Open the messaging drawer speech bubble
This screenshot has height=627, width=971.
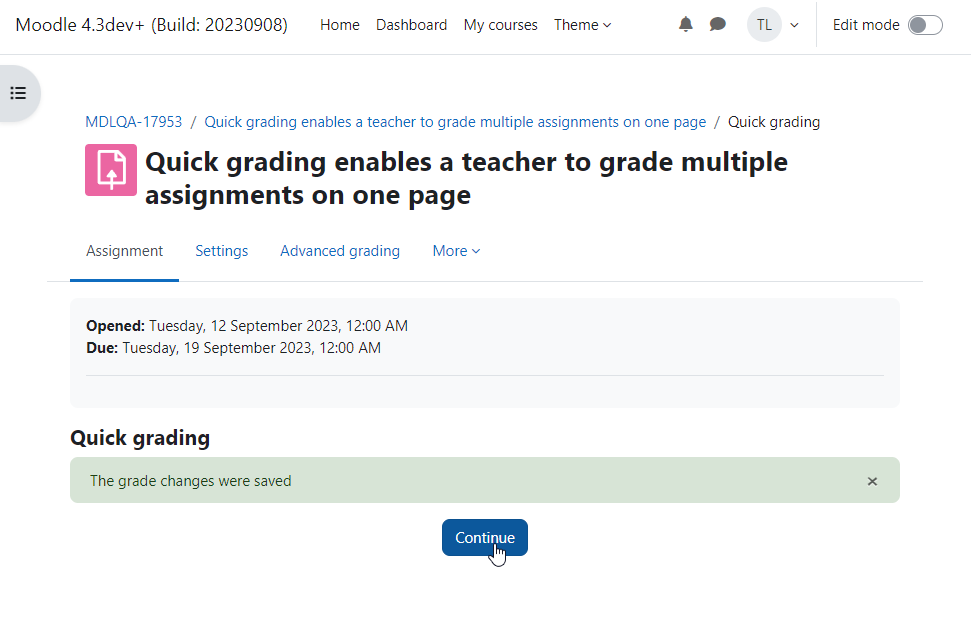pyautogui.click(x=718, y=25)
